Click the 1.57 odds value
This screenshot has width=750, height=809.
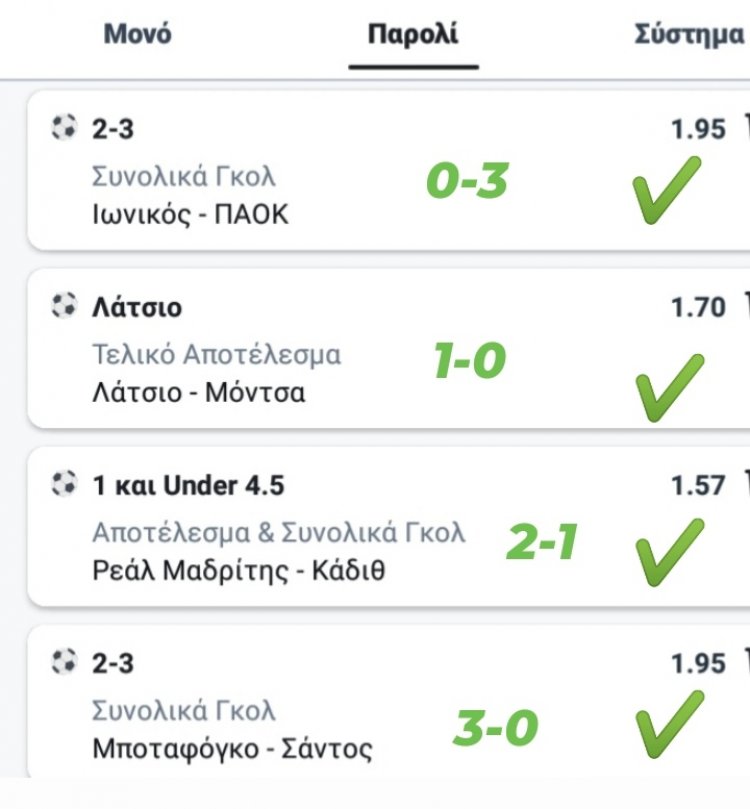click(x=698, y=486)
